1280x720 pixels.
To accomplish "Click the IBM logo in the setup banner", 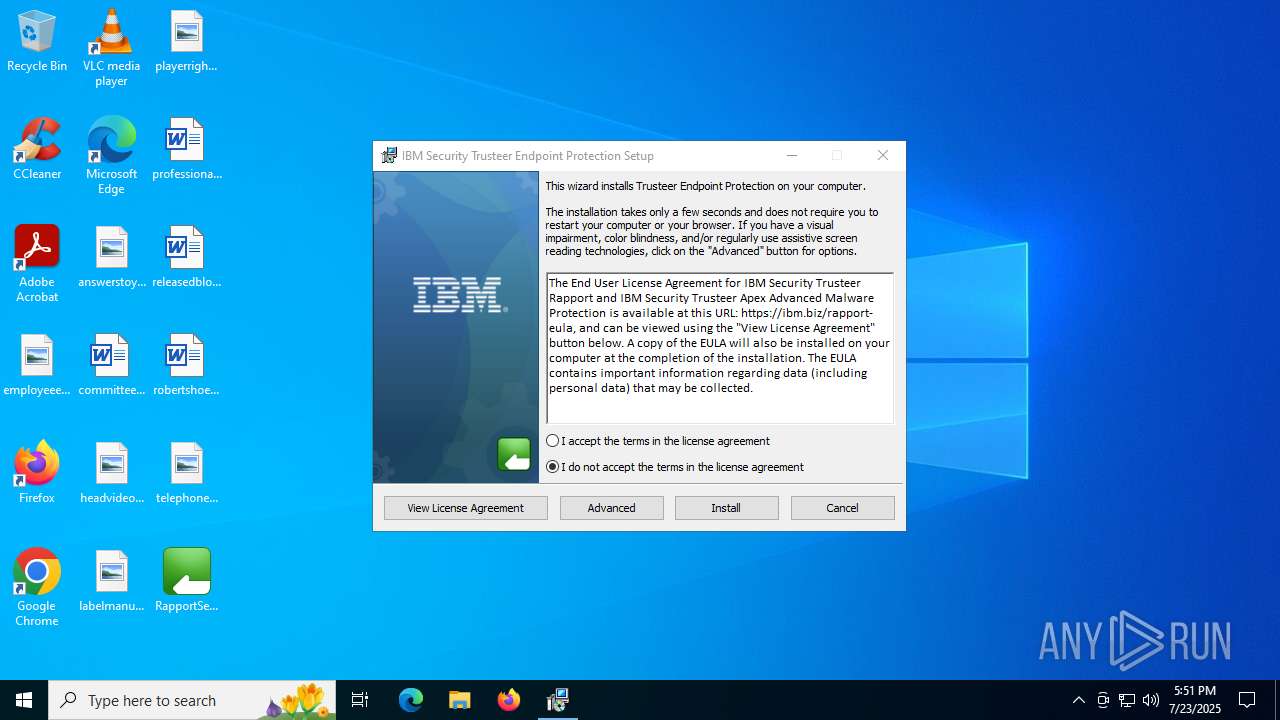I will 460,296.
